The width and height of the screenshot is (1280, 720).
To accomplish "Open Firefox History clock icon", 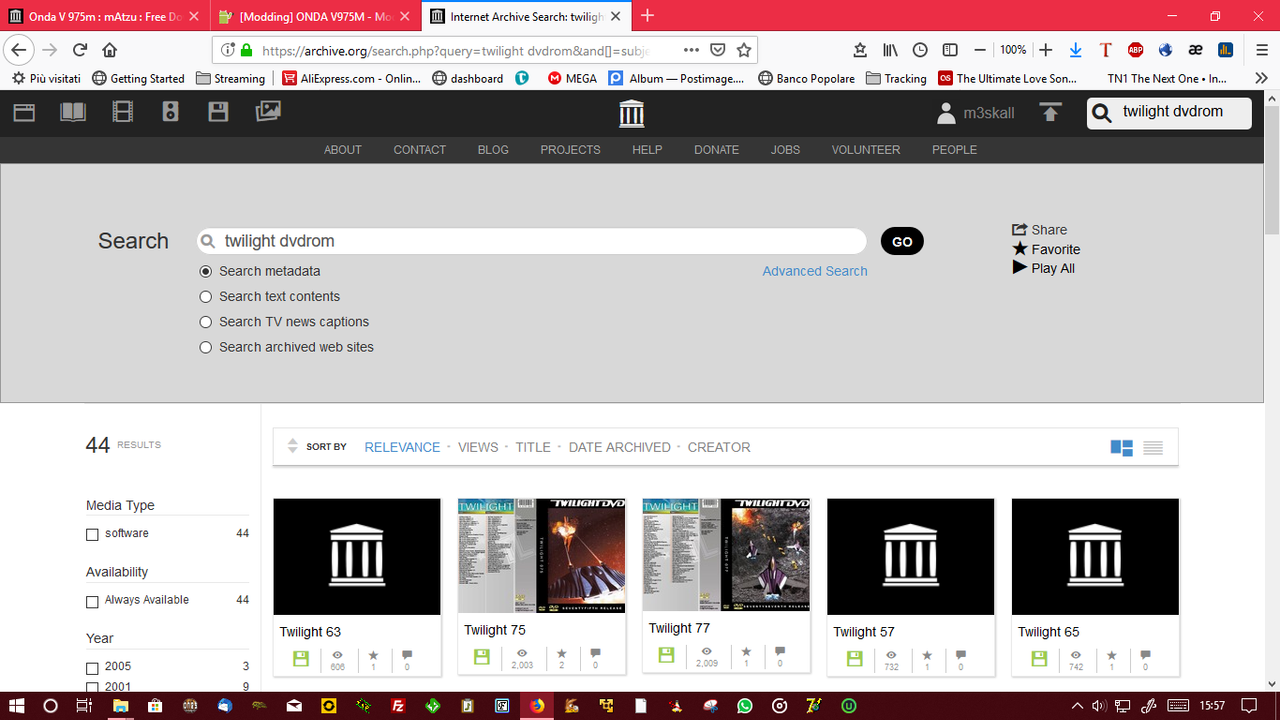I will point(920,50).
